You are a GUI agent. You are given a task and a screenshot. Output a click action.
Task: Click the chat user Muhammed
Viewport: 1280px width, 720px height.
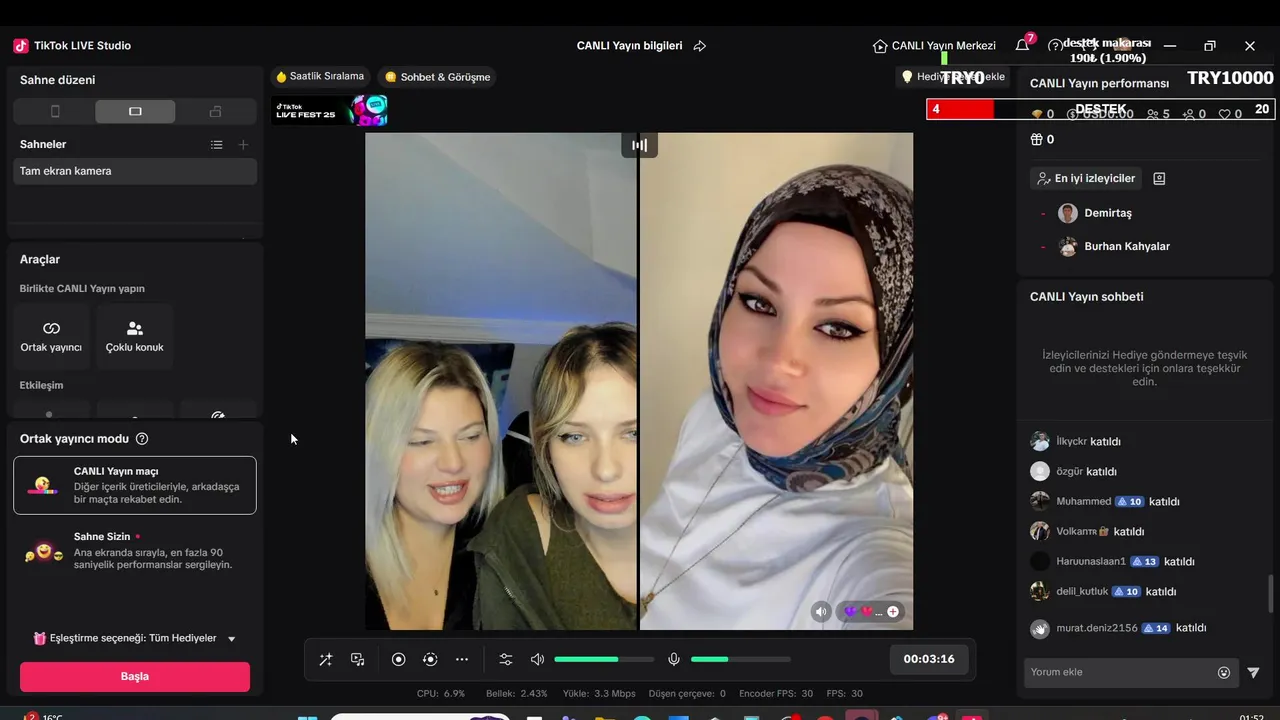tap(1084, 501)
